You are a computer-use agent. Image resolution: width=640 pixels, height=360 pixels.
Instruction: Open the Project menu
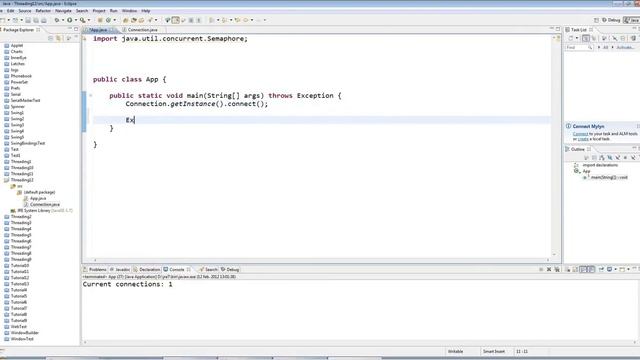tap(99, 11)
